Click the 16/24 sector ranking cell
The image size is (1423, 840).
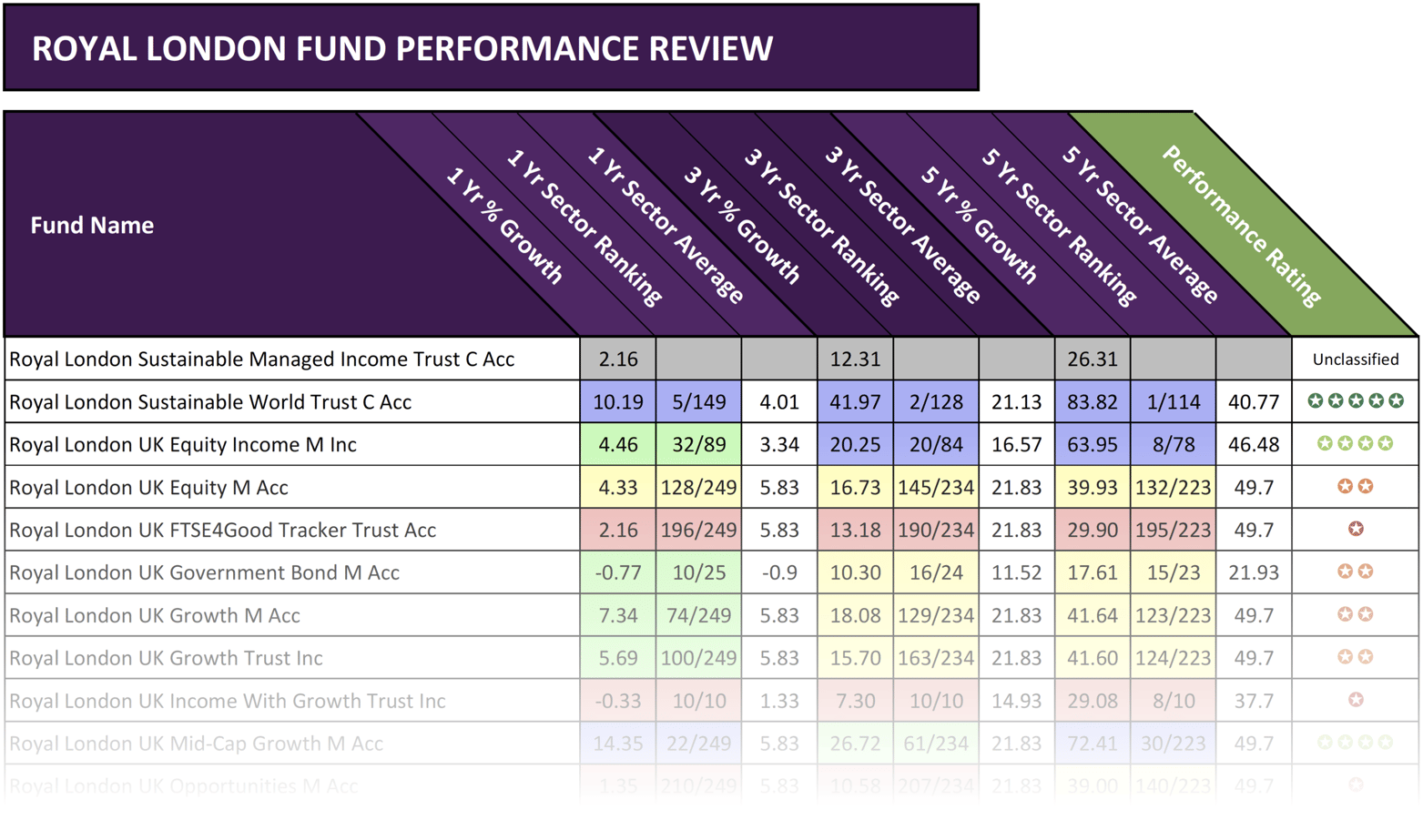[x=936, y=573]
